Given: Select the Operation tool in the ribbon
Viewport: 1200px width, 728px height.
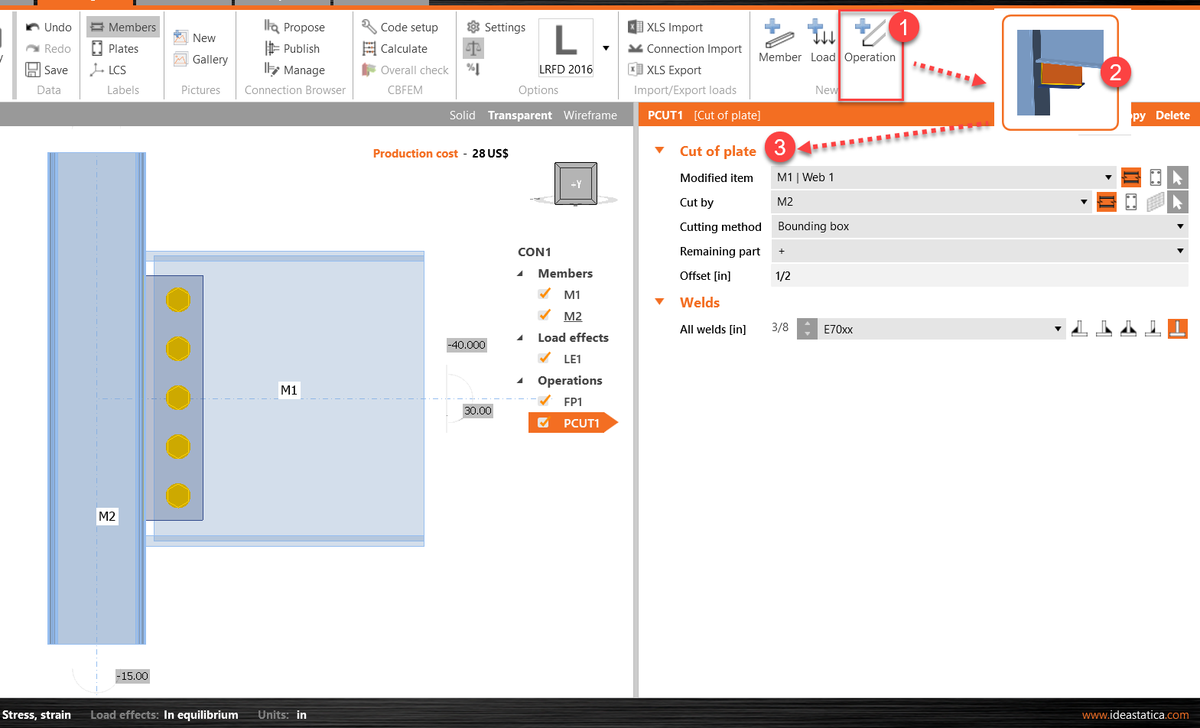Looking at the screenshot, I should (x=869, y=47).
